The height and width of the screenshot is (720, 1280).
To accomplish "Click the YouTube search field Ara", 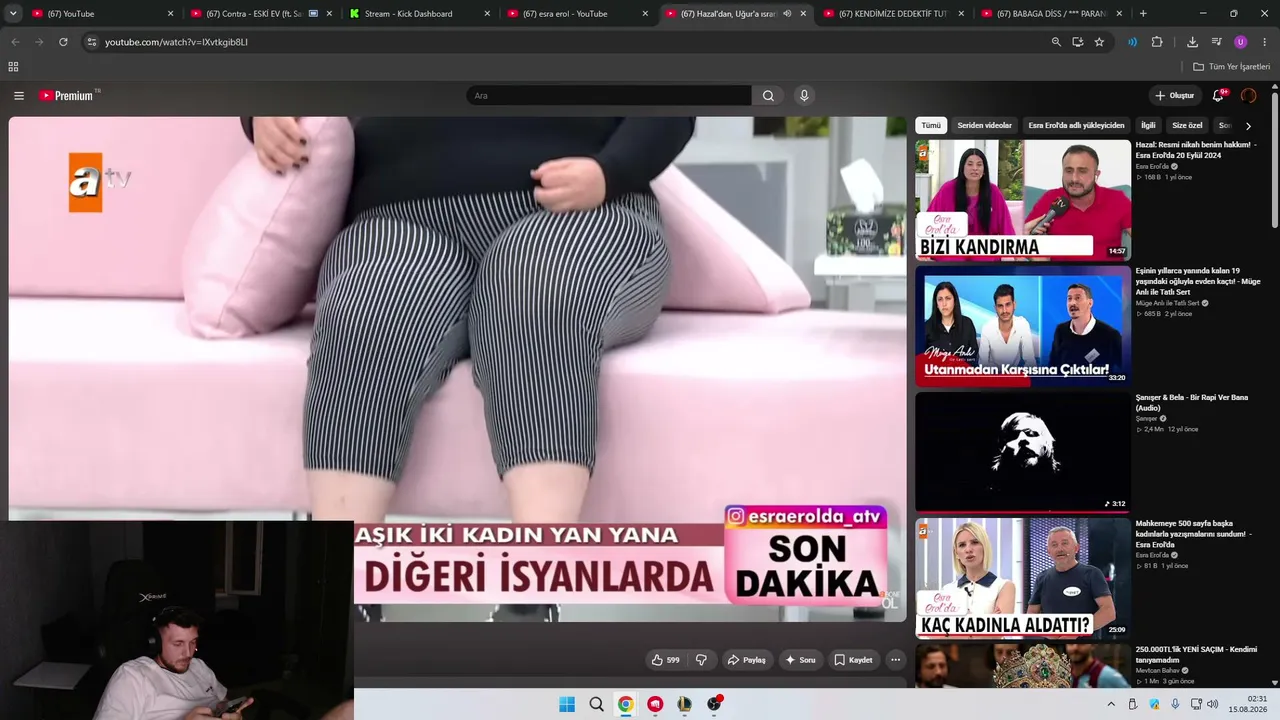I will pyautogui.click(x=609, y=96).
